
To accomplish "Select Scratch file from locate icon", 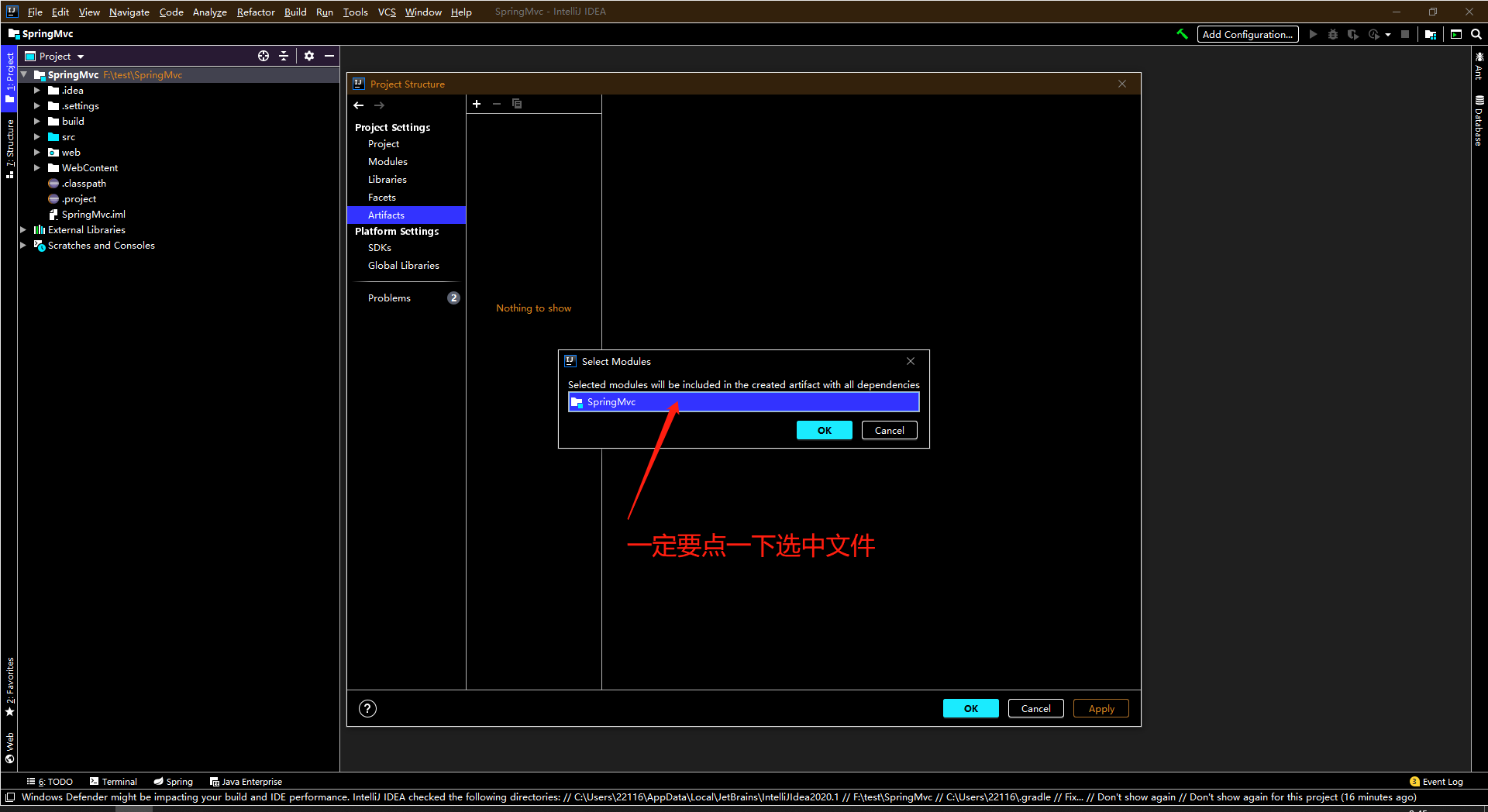I will pyautogui.click(x=263, y=56).
